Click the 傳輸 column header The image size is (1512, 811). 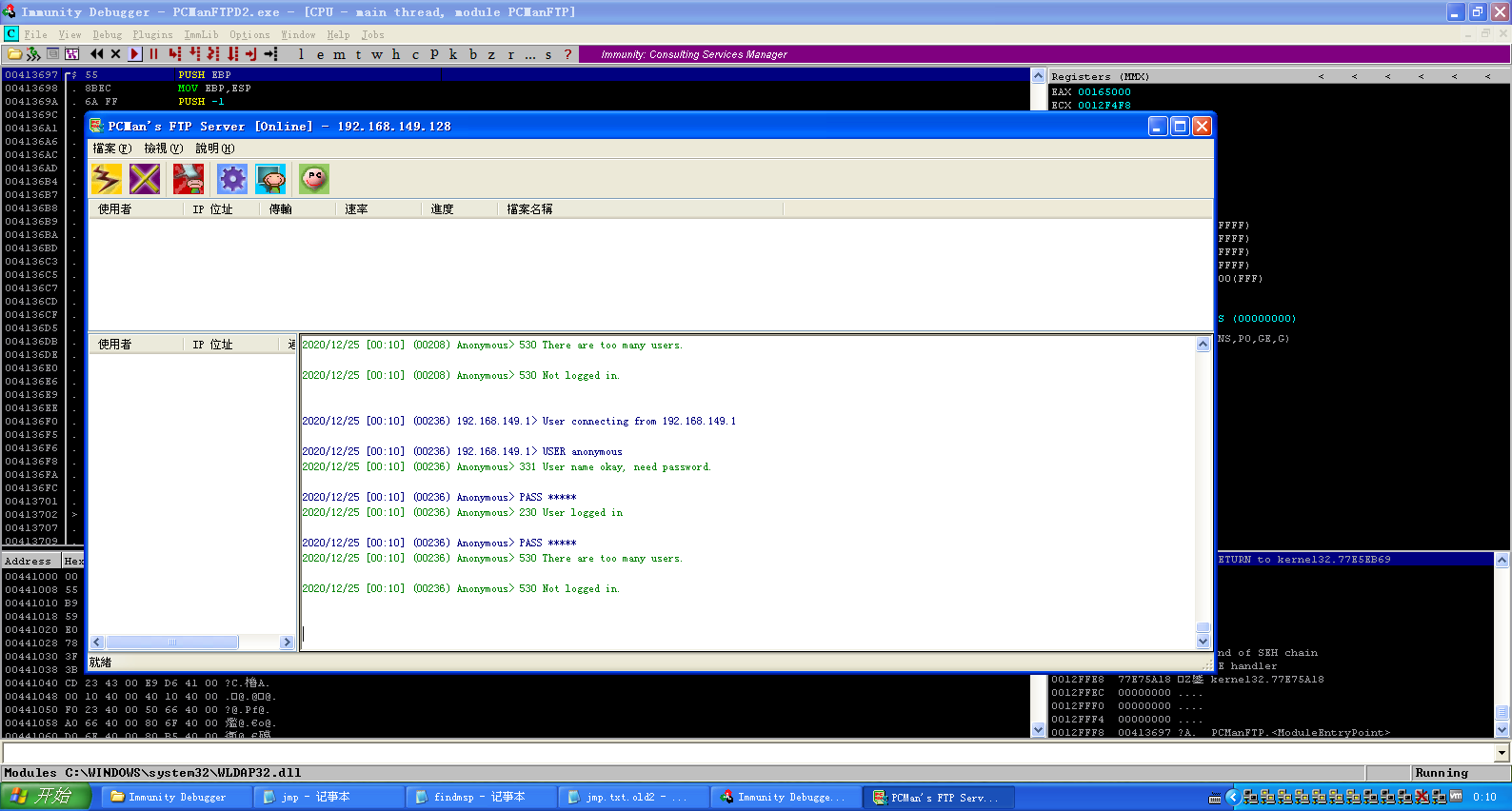298,208
